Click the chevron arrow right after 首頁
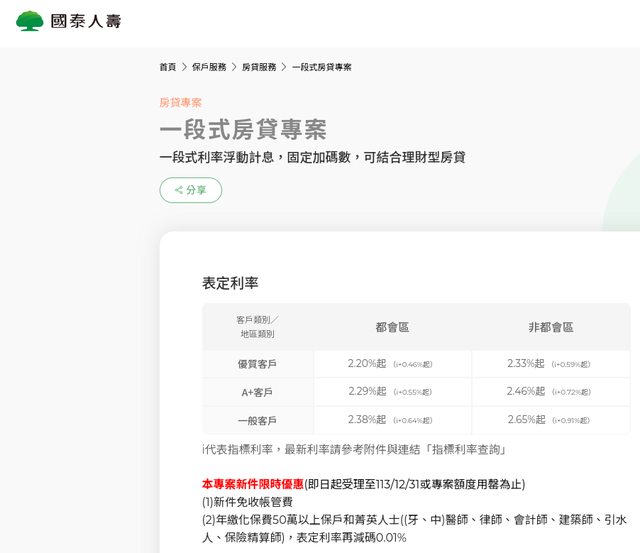The image size is (640, 553). (184, 67)
